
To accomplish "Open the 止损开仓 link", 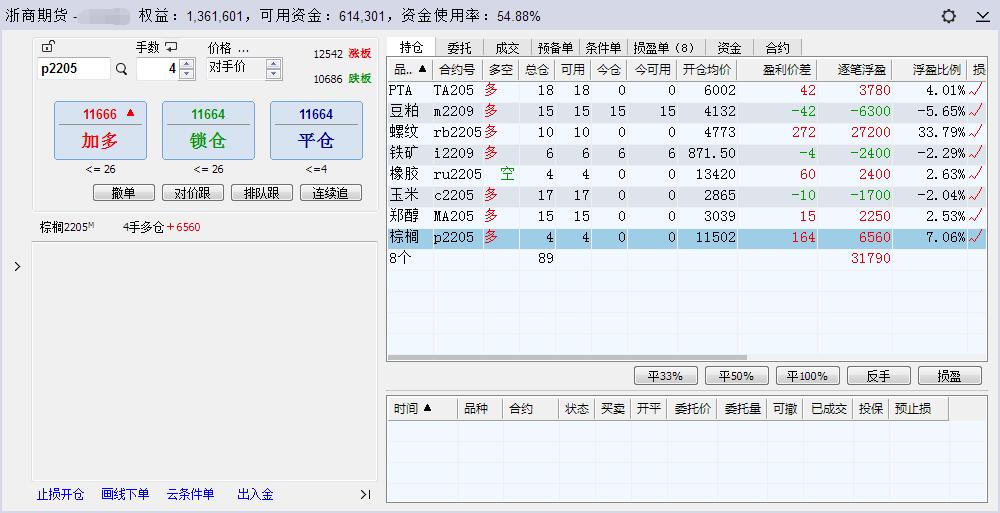I will [60, 494].
